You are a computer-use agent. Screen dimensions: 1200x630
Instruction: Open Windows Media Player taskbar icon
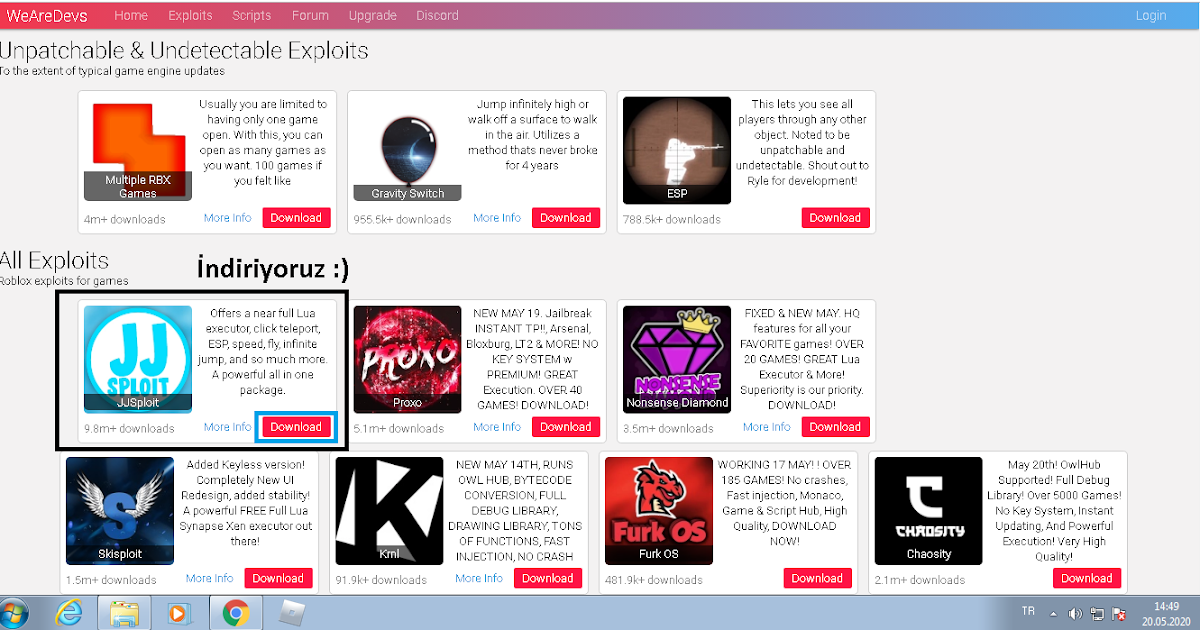tap(179, 612)
